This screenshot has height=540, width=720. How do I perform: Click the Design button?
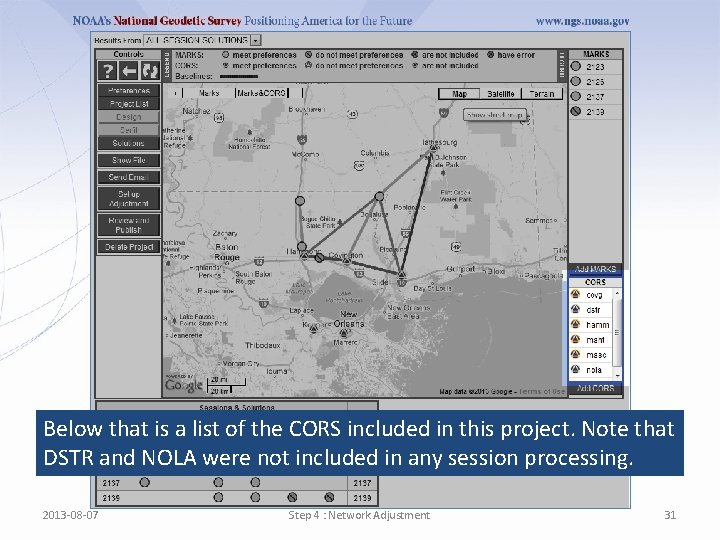[x=129, y=117]
